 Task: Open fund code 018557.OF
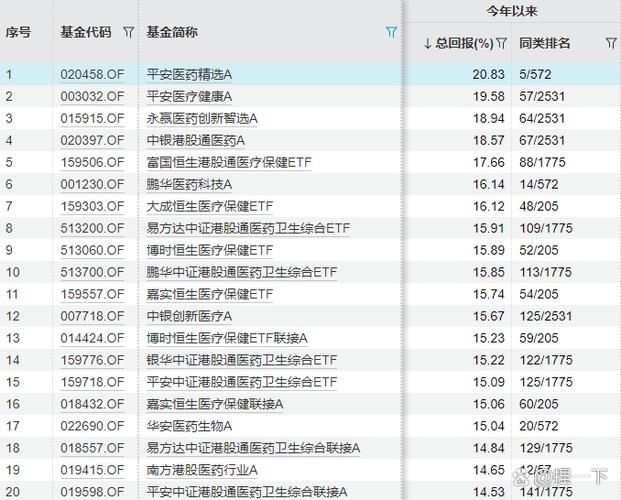[92, 448]
